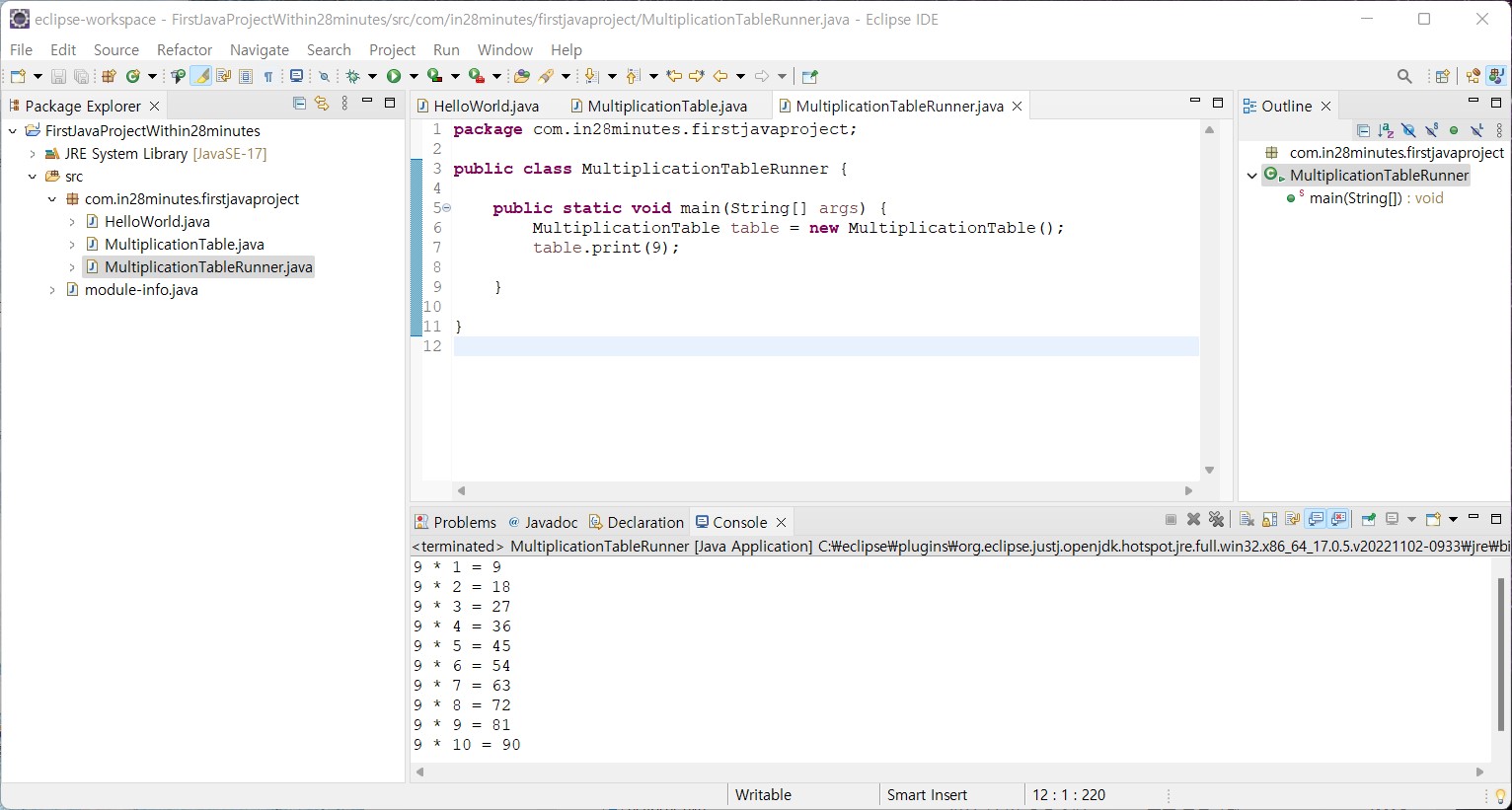Collapse the src folder
The width and height of the screenshot is (1512, 810).
(x=33, y=177)
